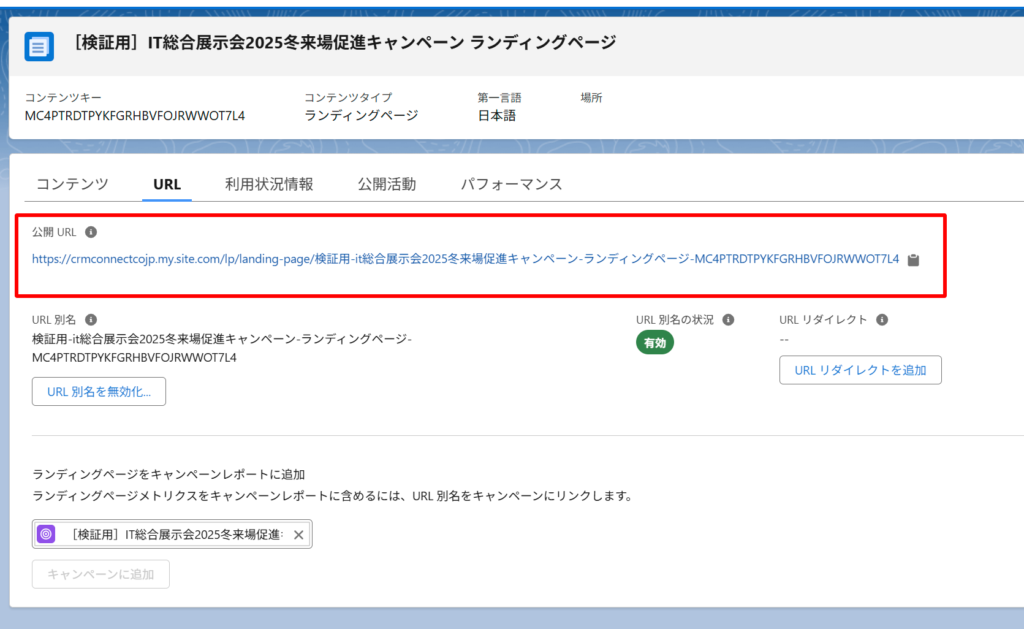Screen dimensions: 1024x629
Task: Click the green 有効 status badge
Action: click(655, 342)
